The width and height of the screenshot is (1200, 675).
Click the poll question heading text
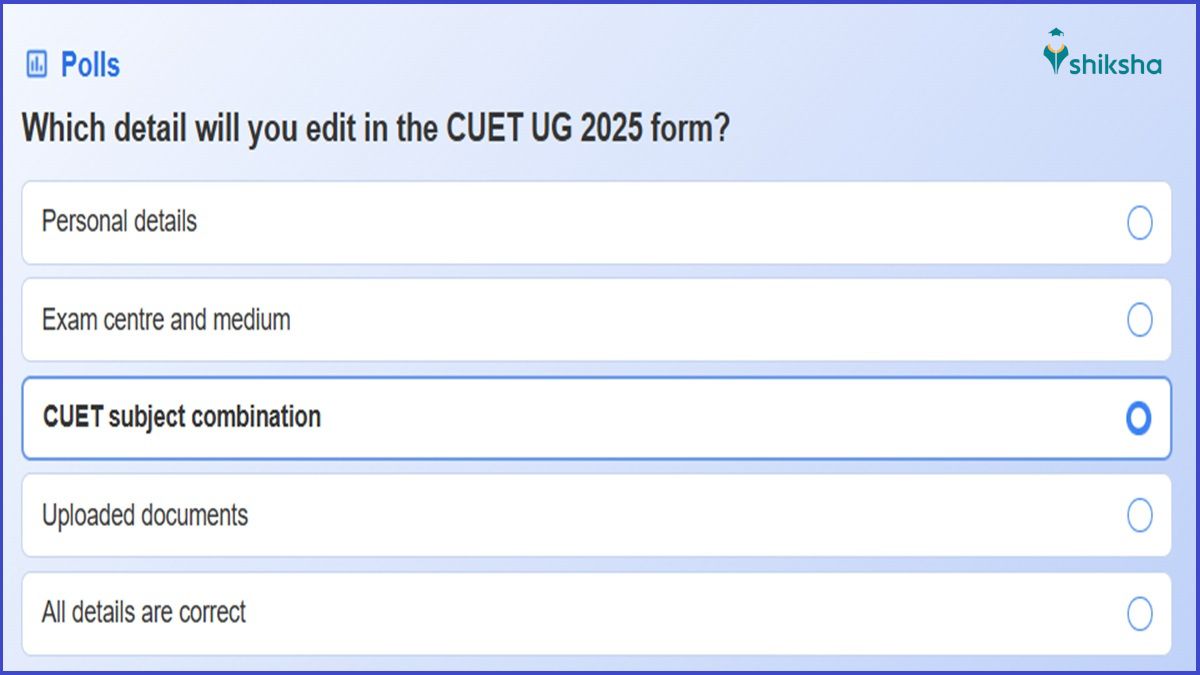(x=375, y=129)
